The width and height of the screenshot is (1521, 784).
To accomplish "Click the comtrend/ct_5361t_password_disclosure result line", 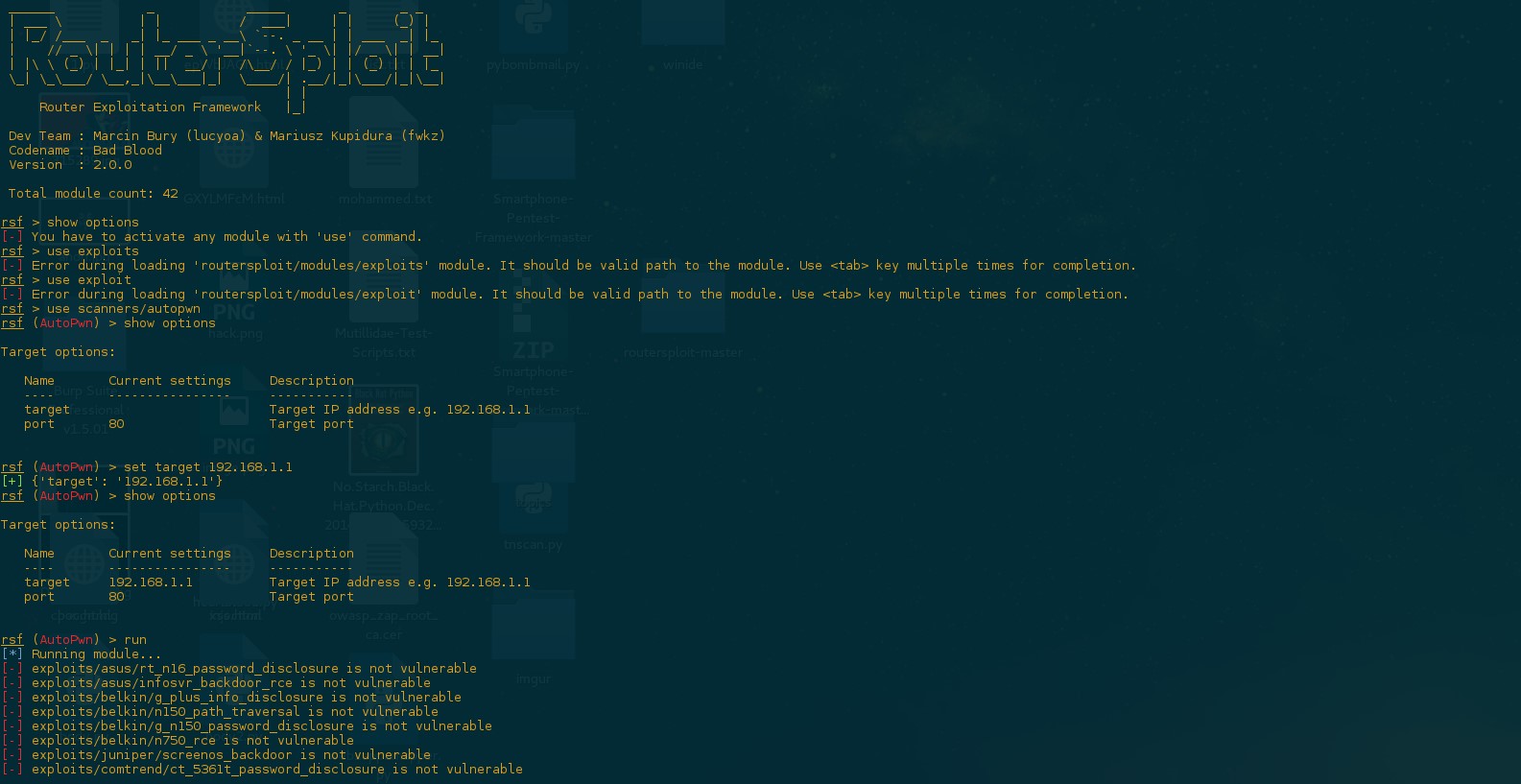I will click(262, 770).
